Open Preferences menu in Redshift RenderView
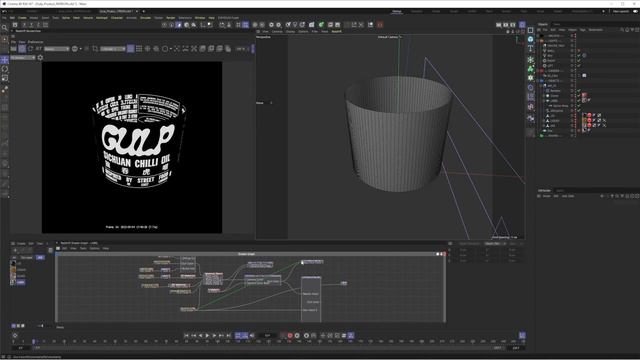640x360 pixels. (35, 42)
